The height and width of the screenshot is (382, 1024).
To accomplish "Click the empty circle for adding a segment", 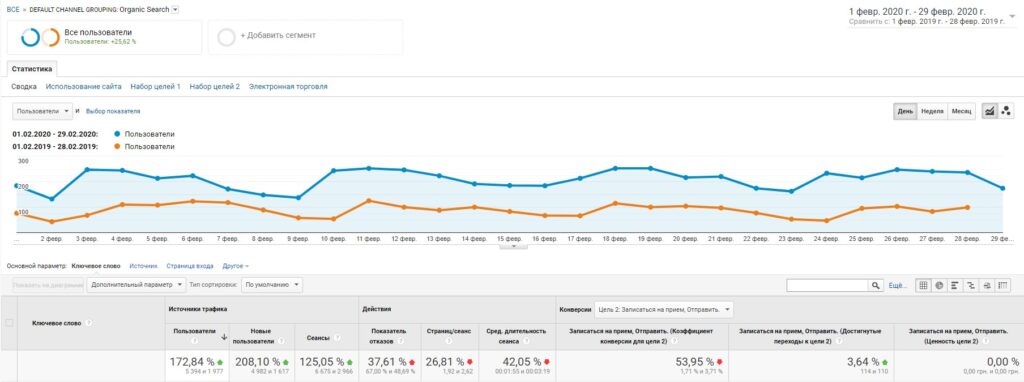I will click(227, 37).
